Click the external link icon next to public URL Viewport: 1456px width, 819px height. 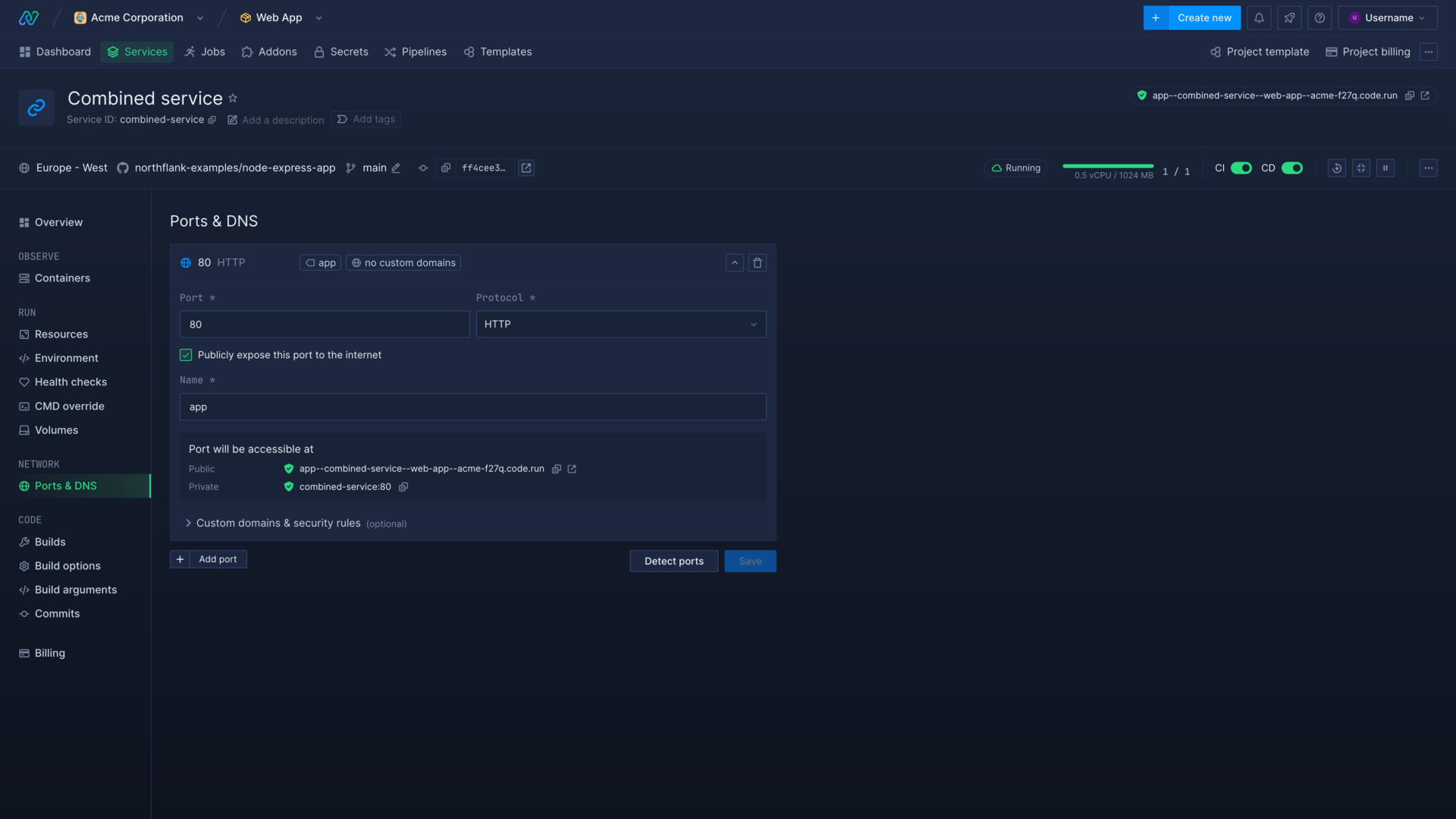pos(572,469)
